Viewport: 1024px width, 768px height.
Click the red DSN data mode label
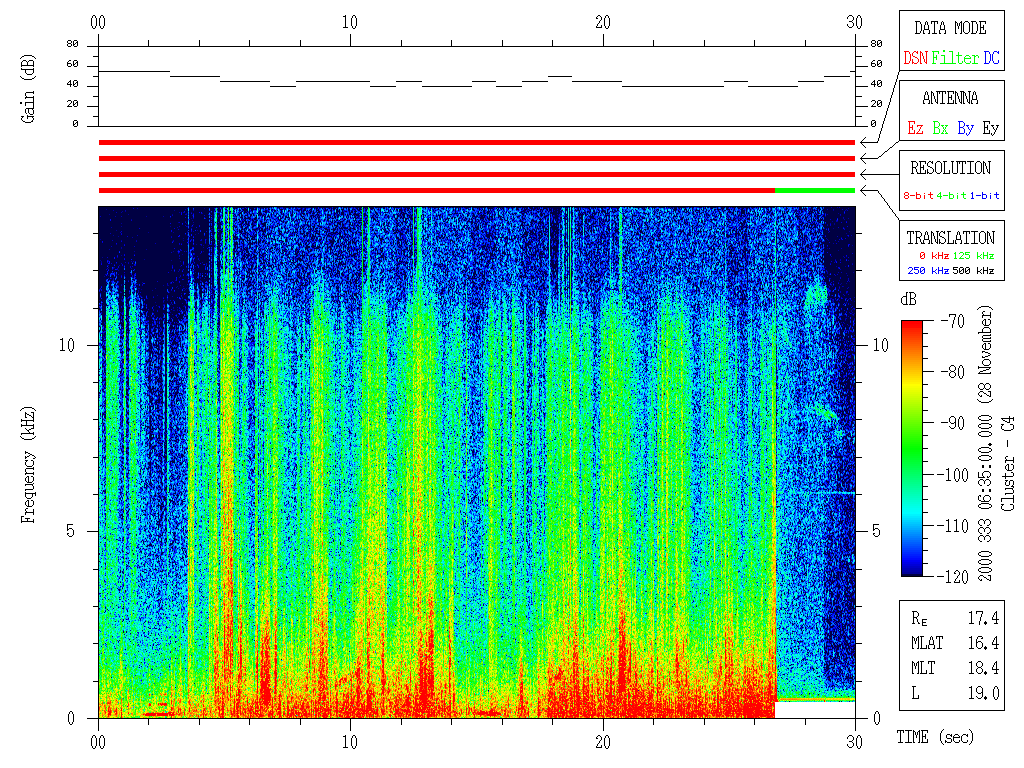point(915,59)
